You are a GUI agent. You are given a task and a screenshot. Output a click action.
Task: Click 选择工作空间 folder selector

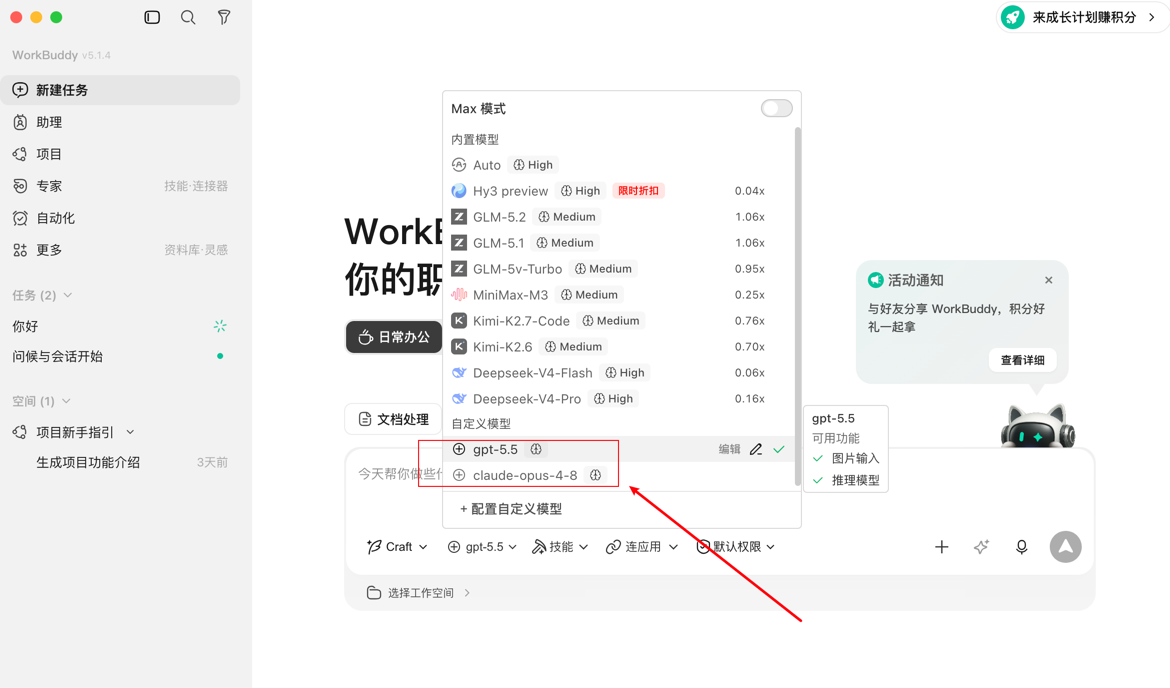[418, 593]
